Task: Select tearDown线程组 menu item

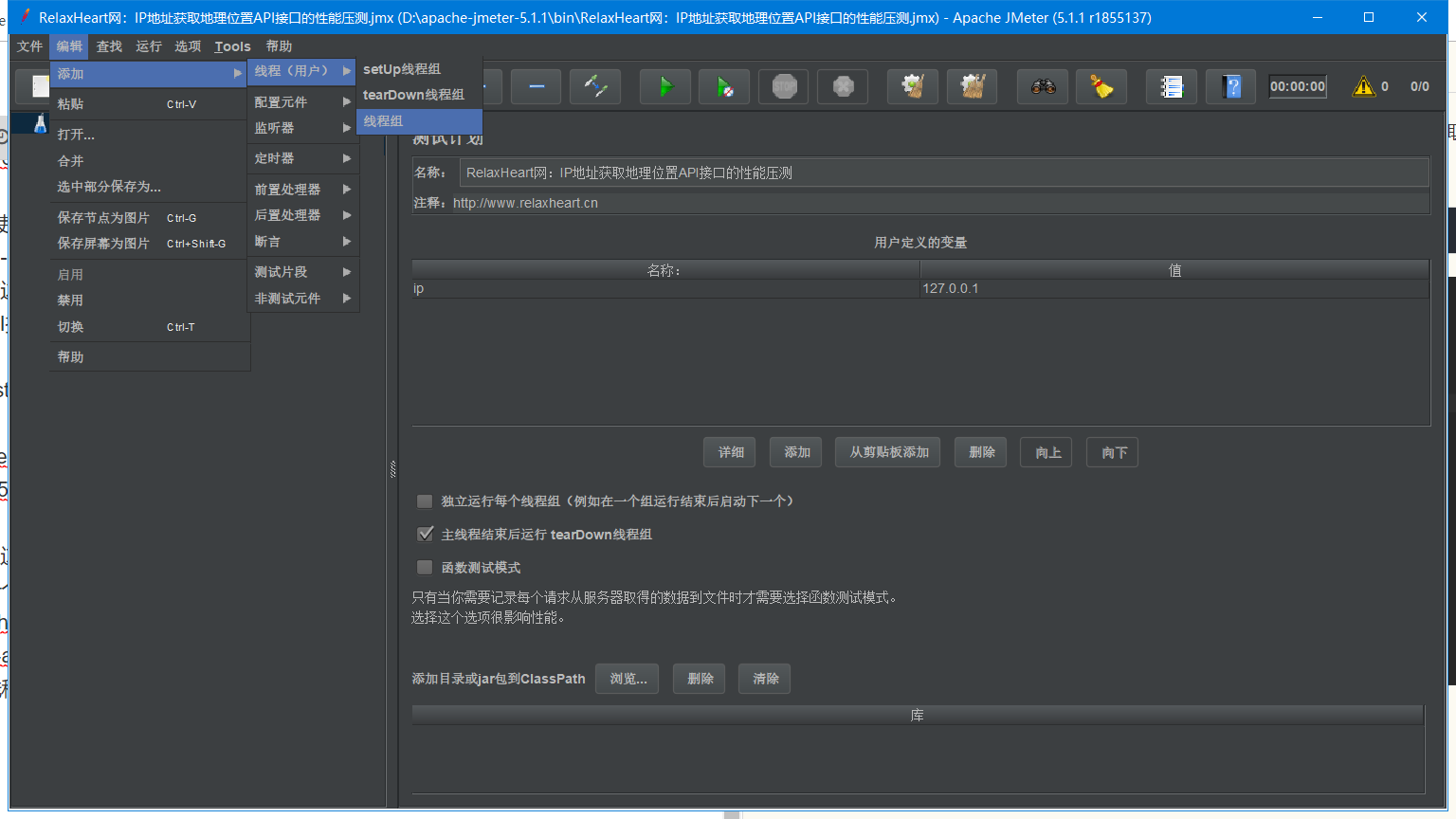Action: 419,95
